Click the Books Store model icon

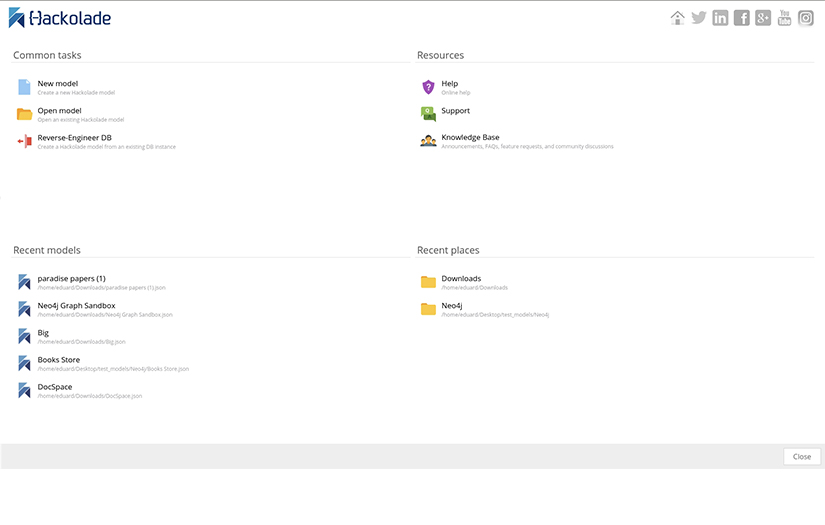pos(24,363)
